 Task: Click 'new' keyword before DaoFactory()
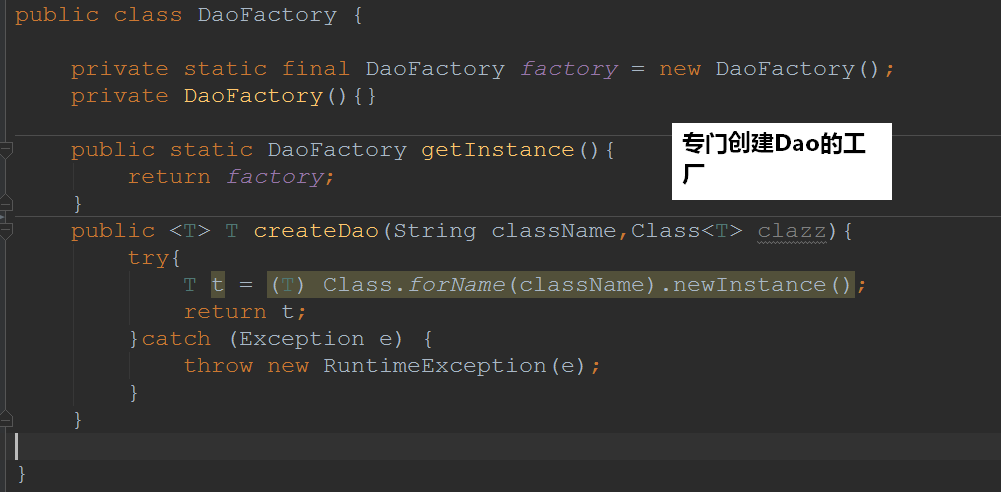[x=680, y=68]
